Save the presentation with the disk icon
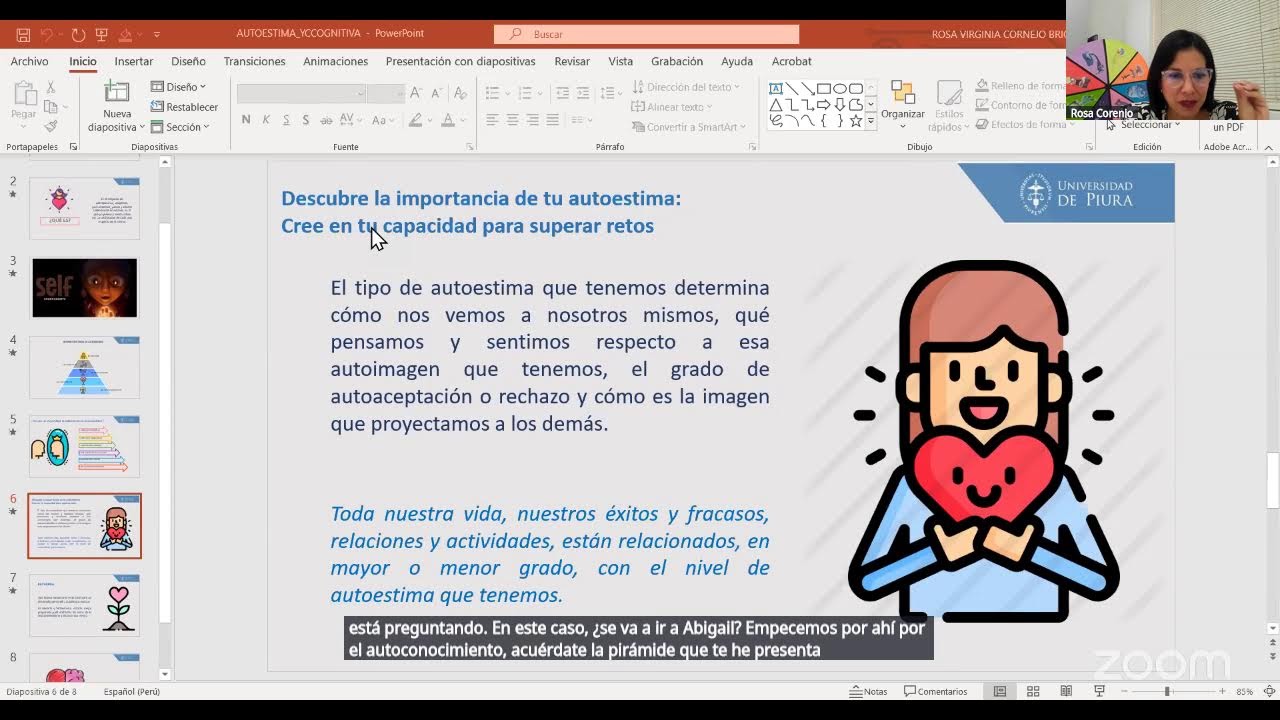 [x=23, y=34]
